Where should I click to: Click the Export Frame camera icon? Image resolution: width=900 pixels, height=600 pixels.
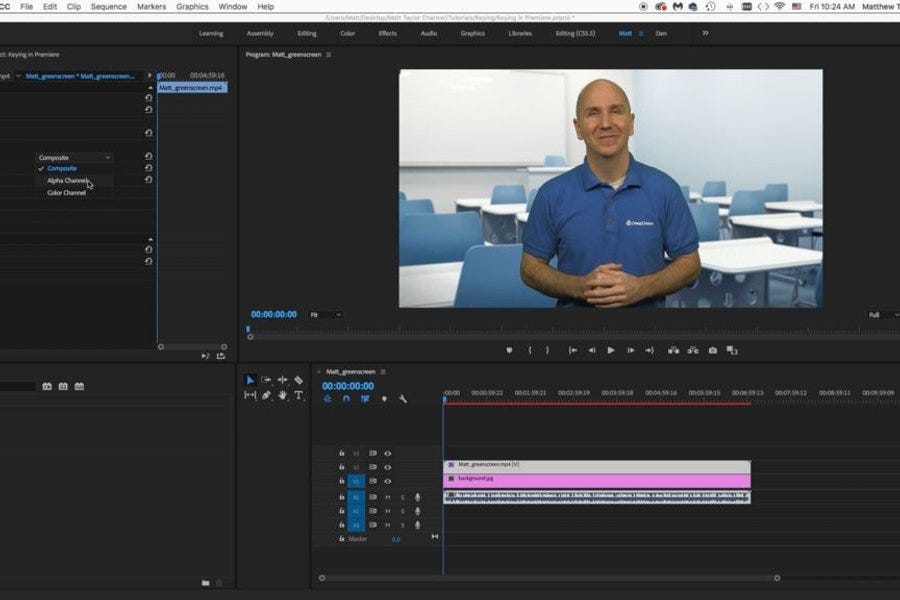pyautogui.click(x=712, y=350)
